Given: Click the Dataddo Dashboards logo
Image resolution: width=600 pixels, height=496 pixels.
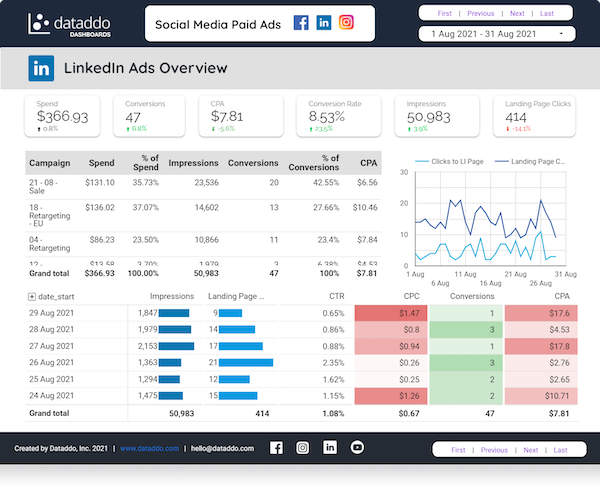Looking at the screenshot, I should pyautogui.click(x=69, y=25).
